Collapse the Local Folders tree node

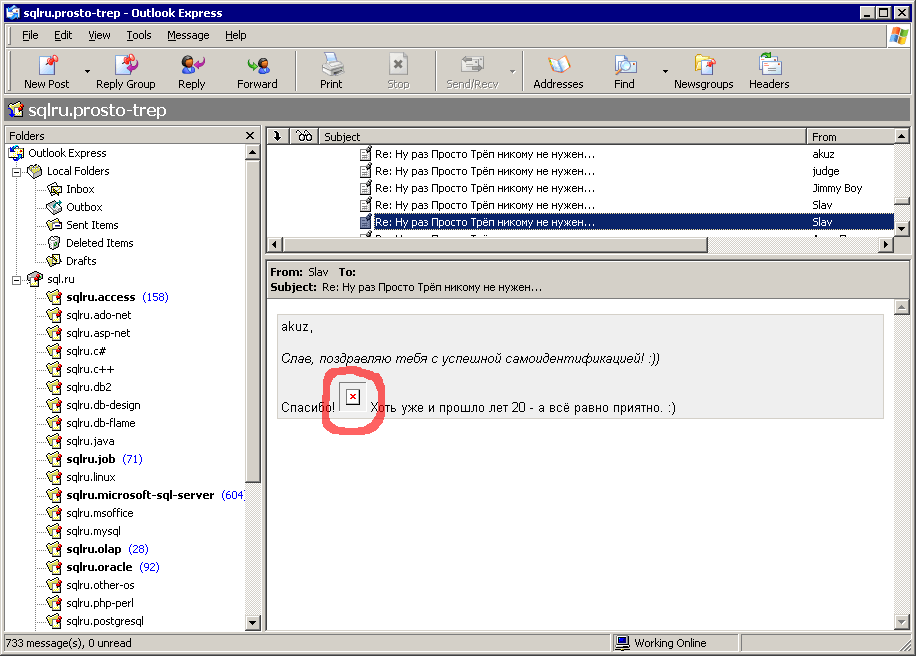[17, 171]
